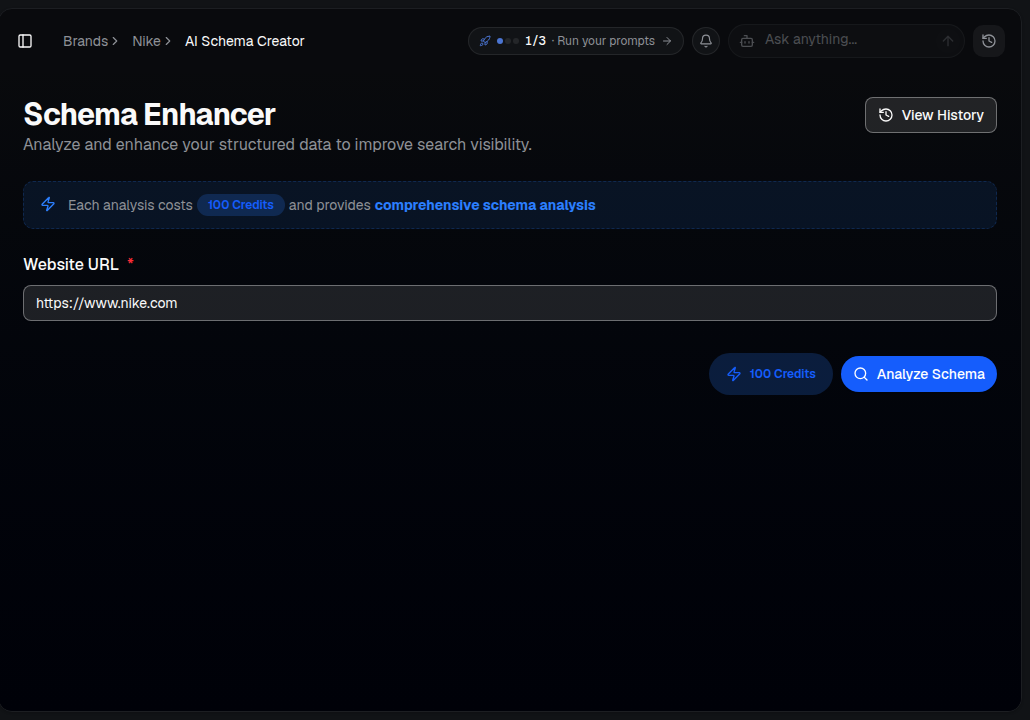Click the chevron after Nike
This screenshot has height=720, width=1030.
[x=168, y=41]
